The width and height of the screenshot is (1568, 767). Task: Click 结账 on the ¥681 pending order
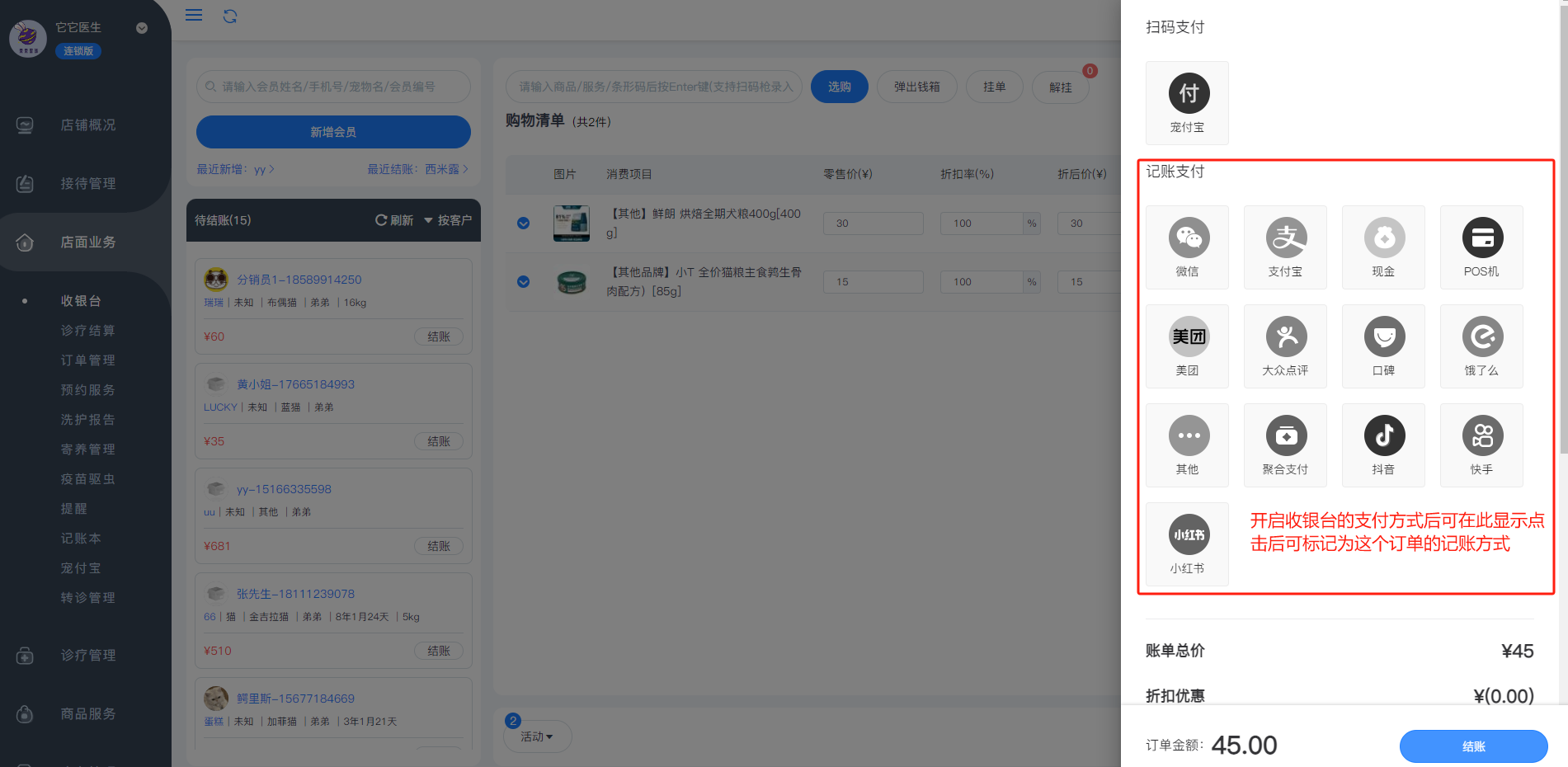pos(439,546)
